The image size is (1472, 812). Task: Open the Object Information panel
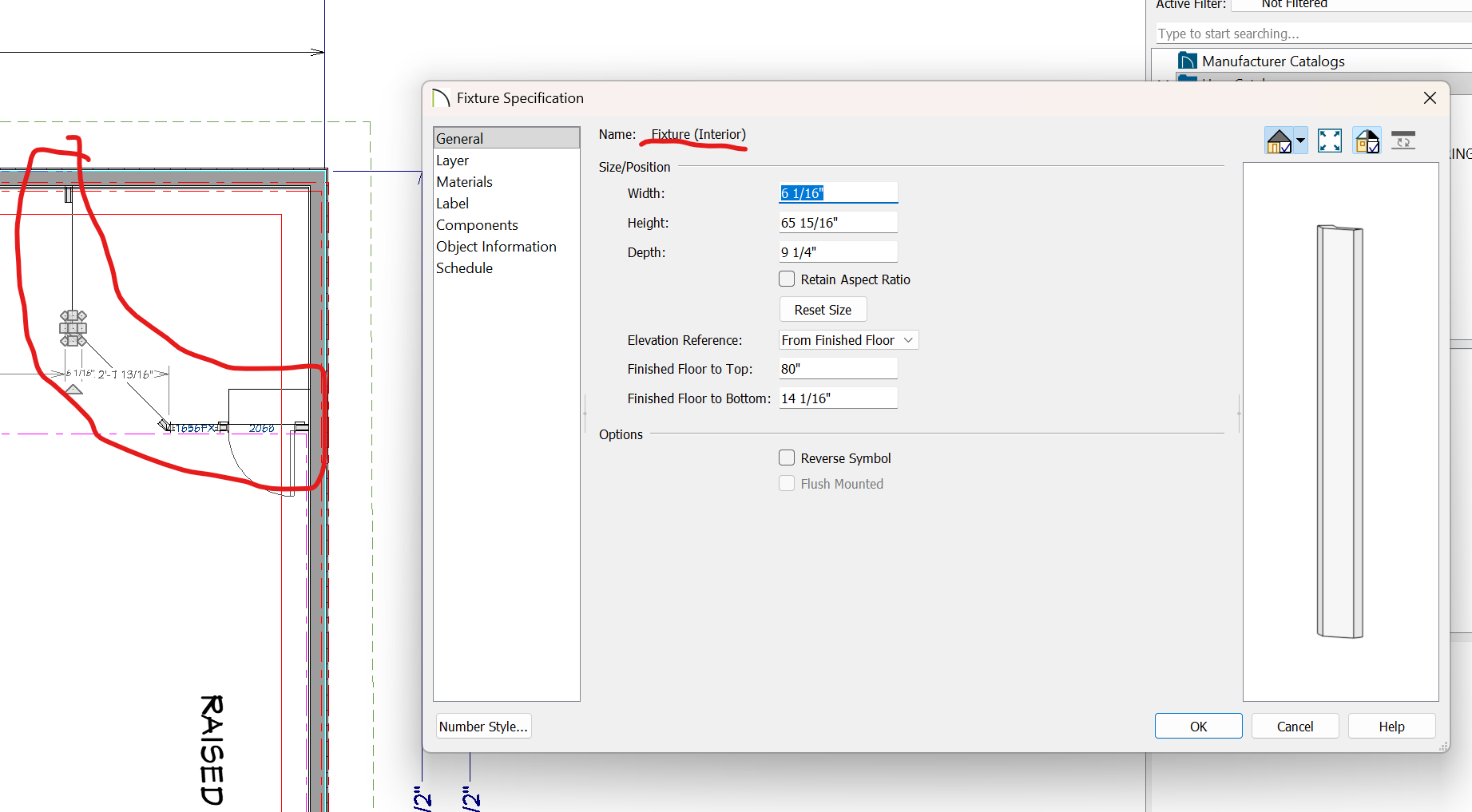[496, 247]
